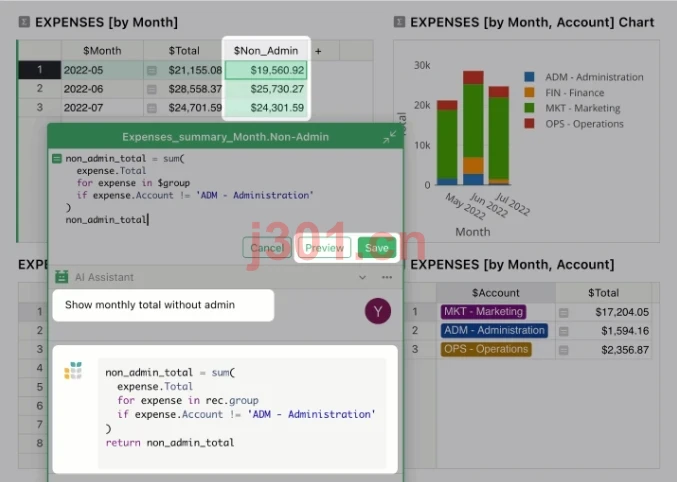This screenshot has width=677, height=482.
Task: Select the $Account column header
Action: click(x=496, y=293)
